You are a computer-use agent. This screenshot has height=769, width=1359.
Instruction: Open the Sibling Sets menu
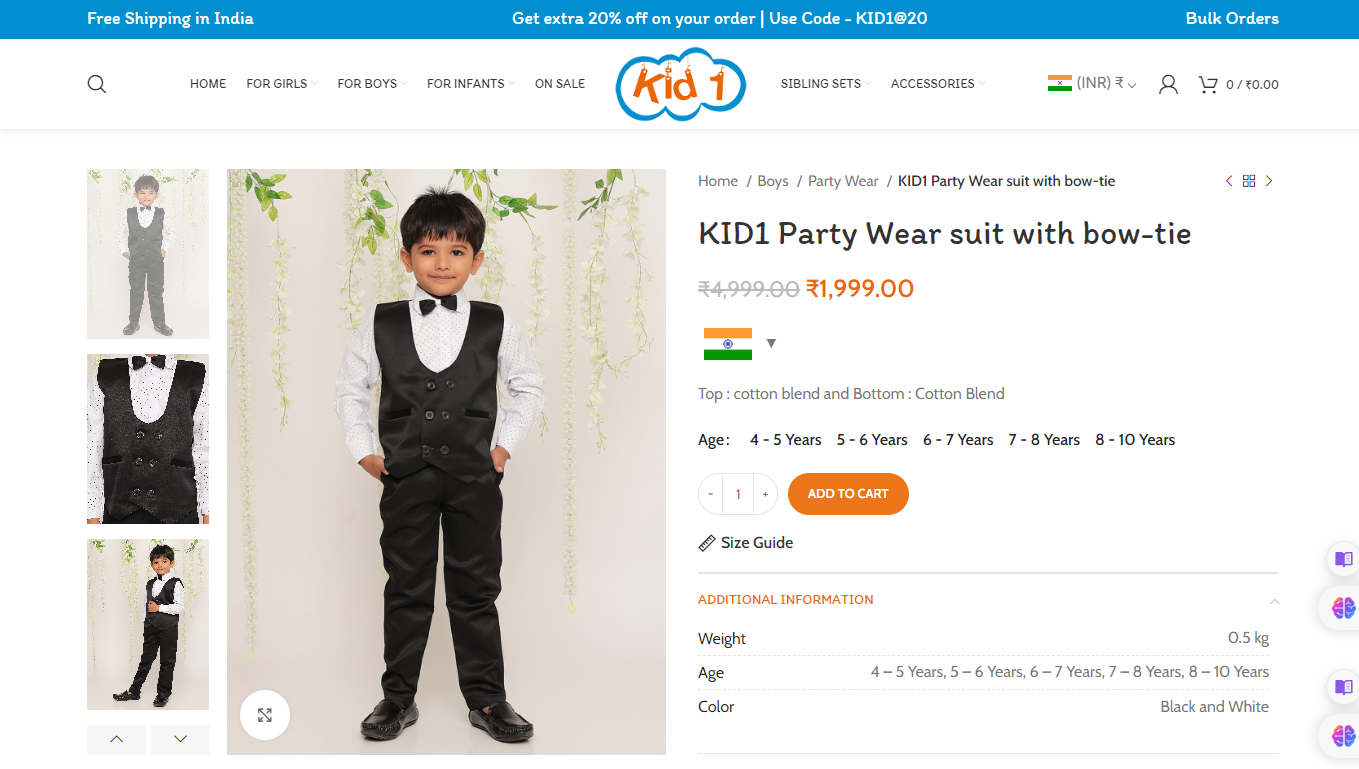[x=825, y=84]
